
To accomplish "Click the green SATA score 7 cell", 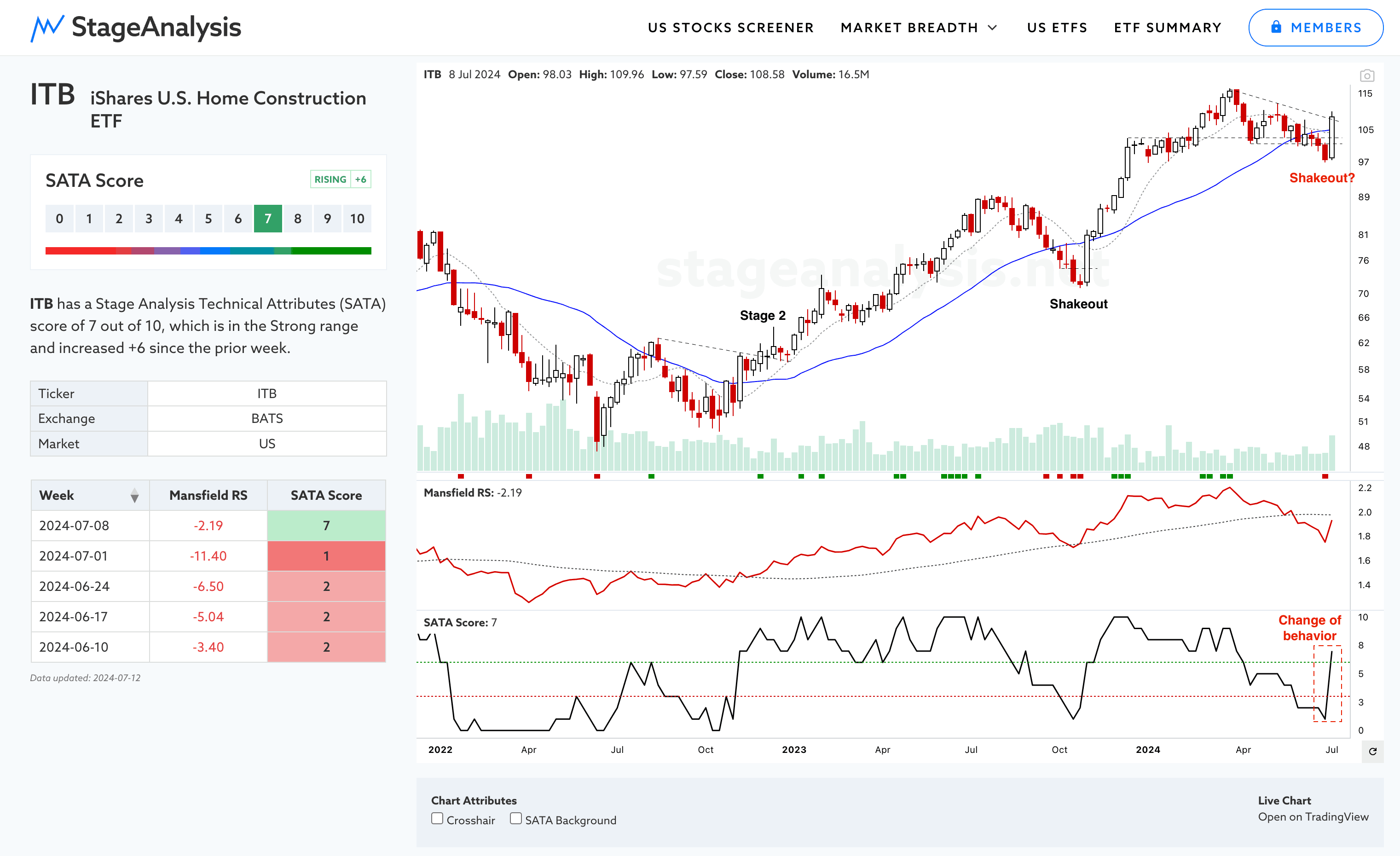I will (x=326, y=526).
